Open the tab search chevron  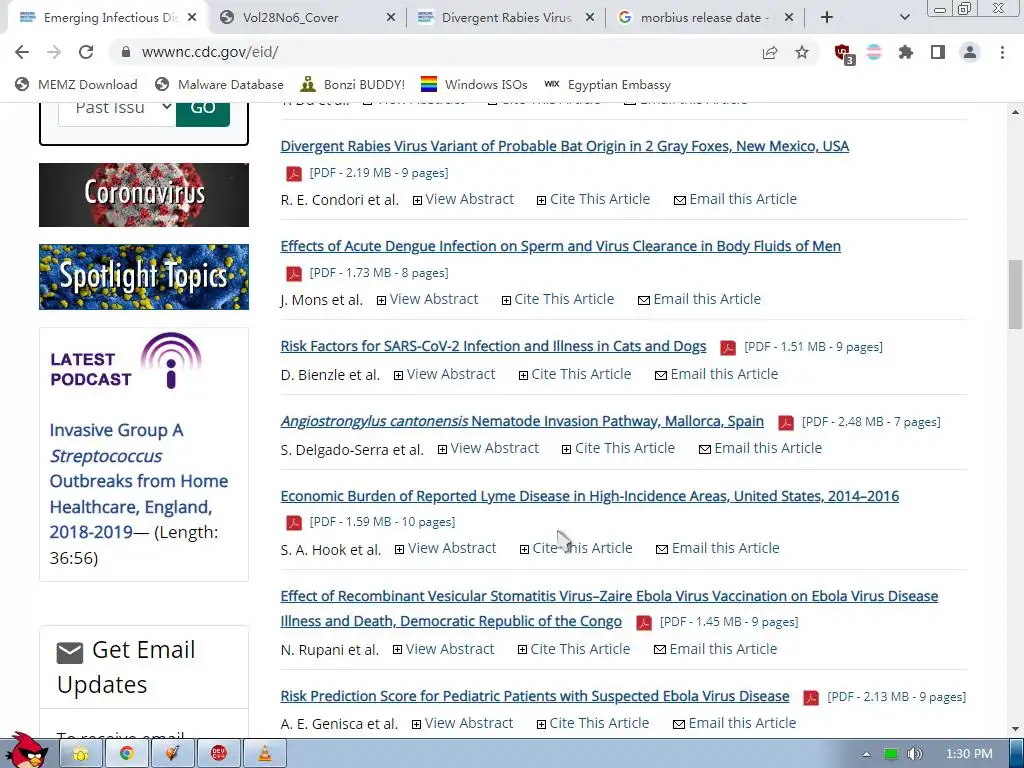pos(904,18)
